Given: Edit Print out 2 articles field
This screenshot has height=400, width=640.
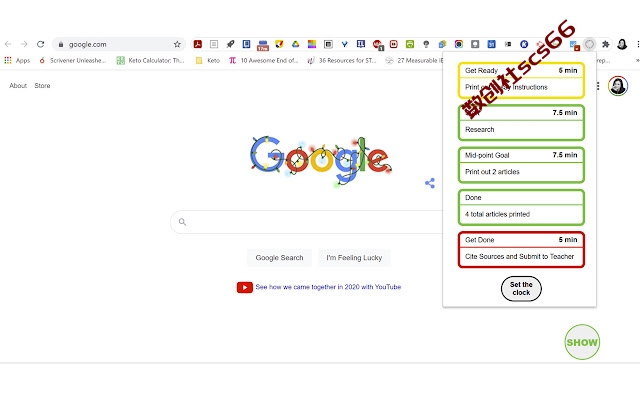Looking at the screenshot, I should coord(522,172).
